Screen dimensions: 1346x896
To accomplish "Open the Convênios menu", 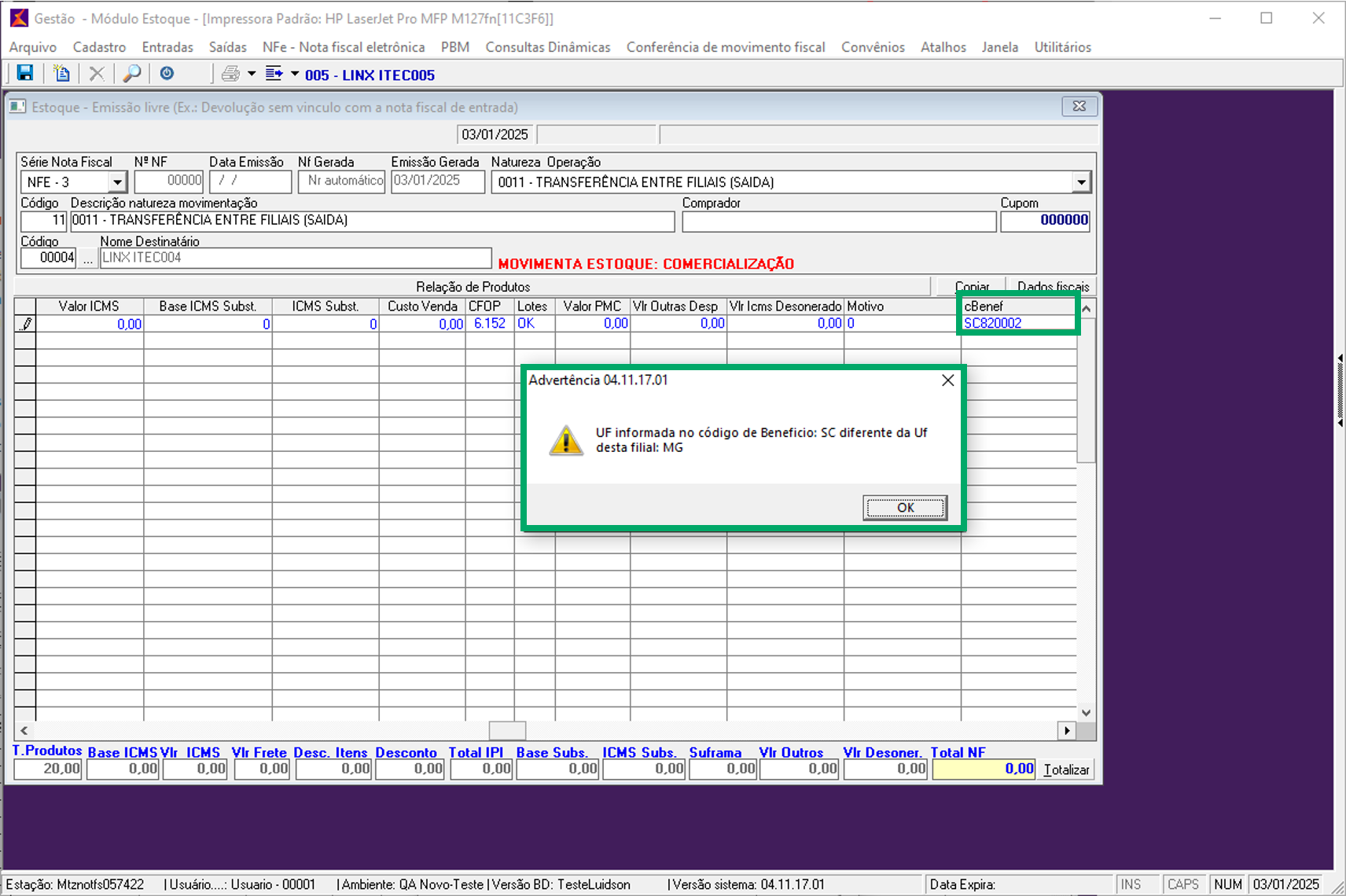I will (x=873, y=47).
